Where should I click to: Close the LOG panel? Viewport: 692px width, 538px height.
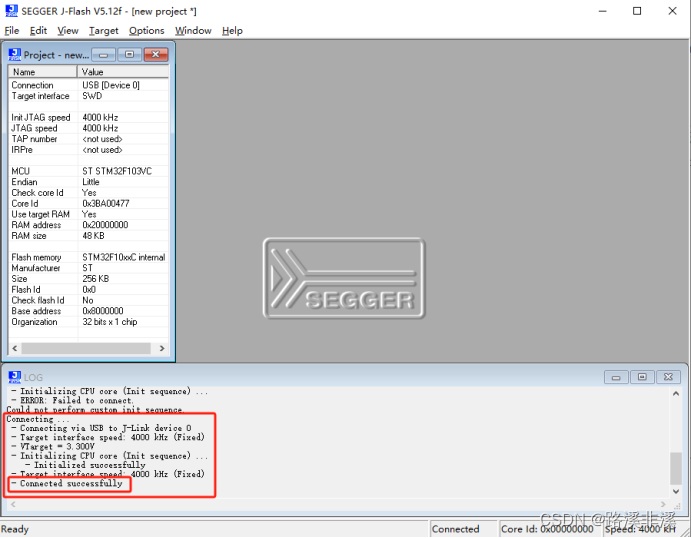(x=668, y=377)
